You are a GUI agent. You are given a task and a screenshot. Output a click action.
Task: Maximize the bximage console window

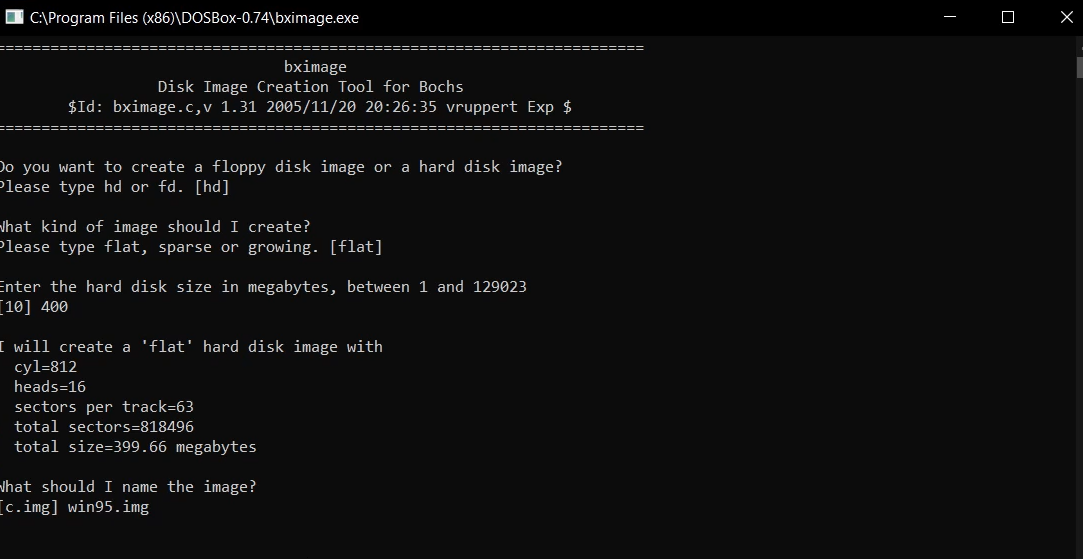pos(1008,17)
